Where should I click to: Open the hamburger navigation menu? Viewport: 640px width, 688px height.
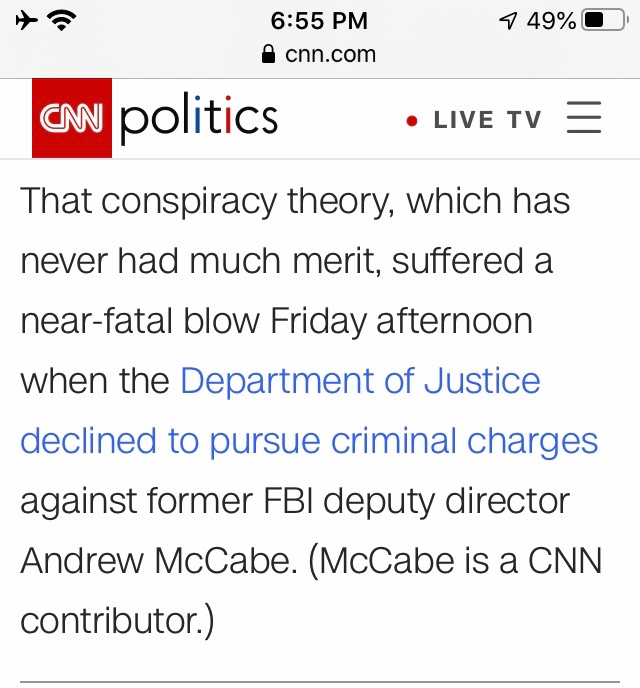point(584,119)
